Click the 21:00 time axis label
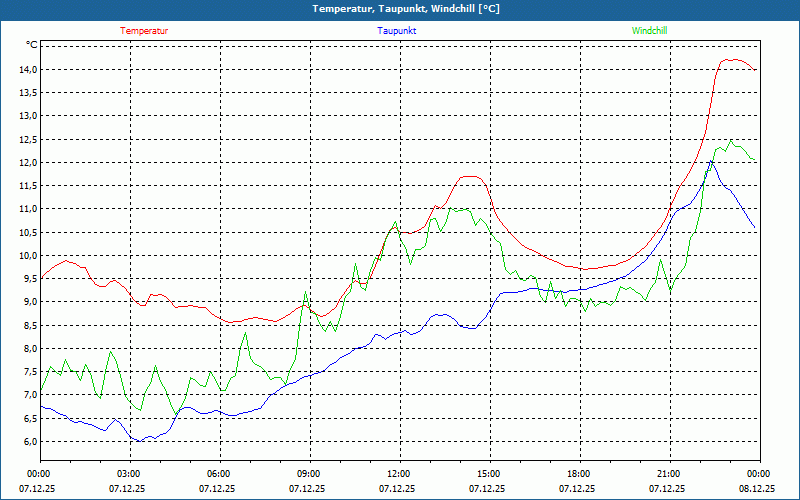800x500 pixels. click(x=668, y=474)
